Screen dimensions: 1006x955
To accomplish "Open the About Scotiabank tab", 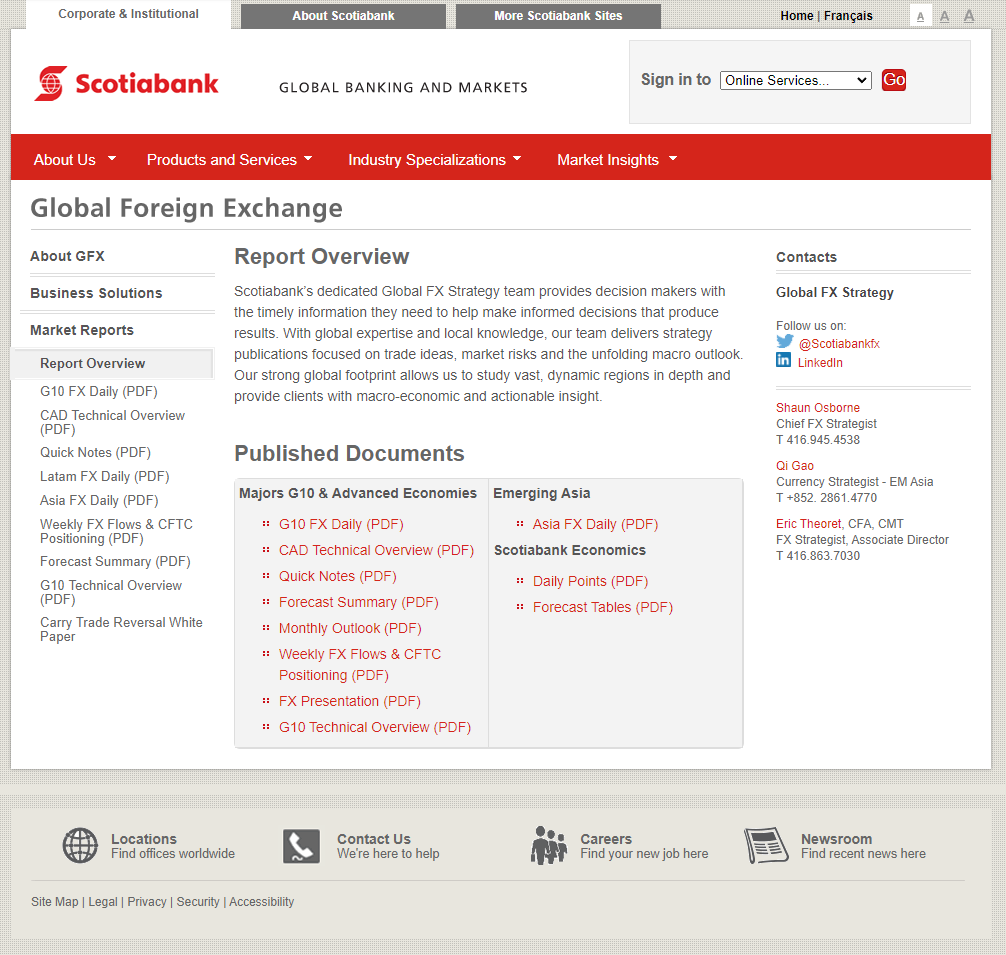I will pyautogui.click(x=343, y=16).
